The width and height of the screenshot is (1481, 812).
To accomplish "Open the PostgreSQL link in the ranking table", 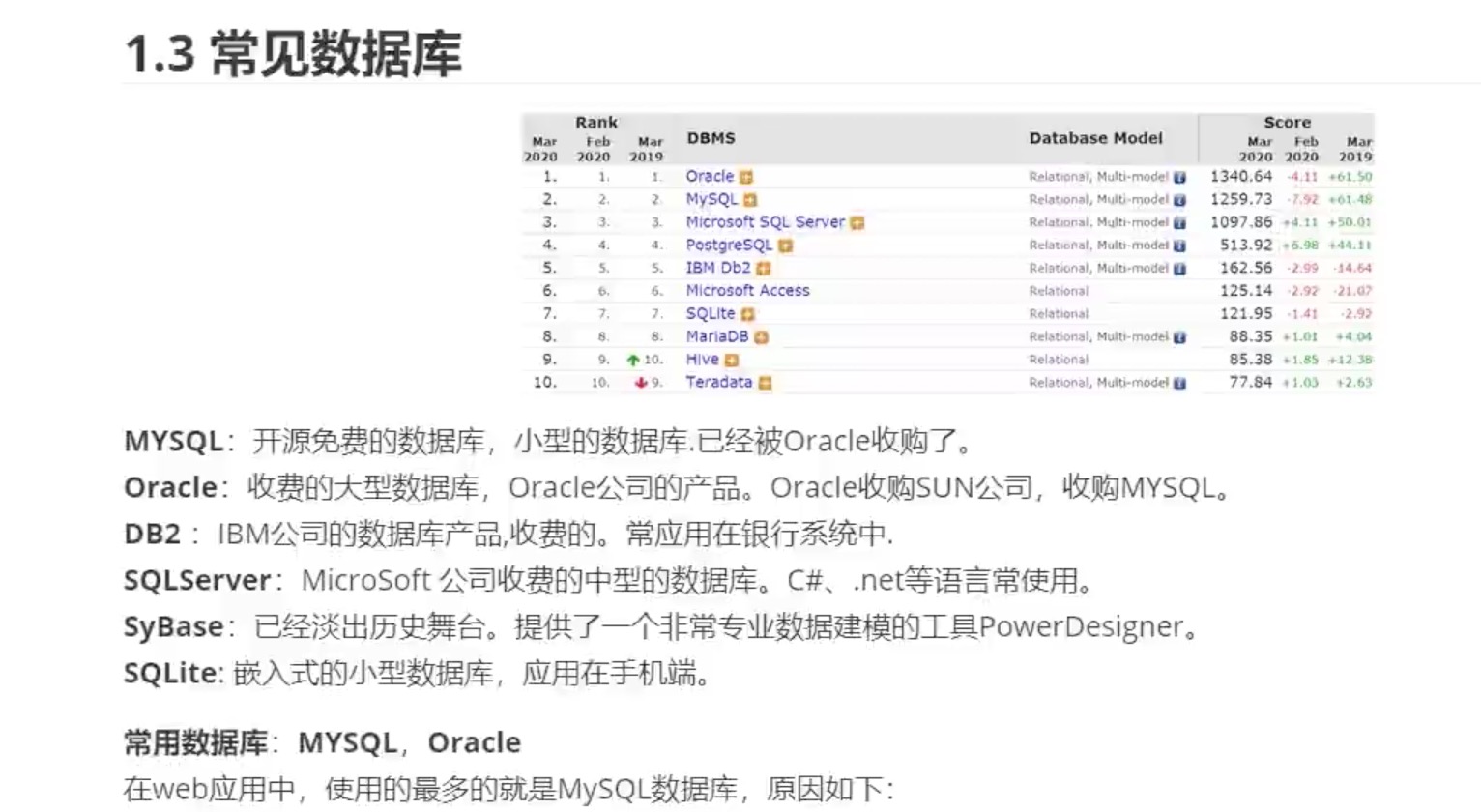I will pos(729,245).
